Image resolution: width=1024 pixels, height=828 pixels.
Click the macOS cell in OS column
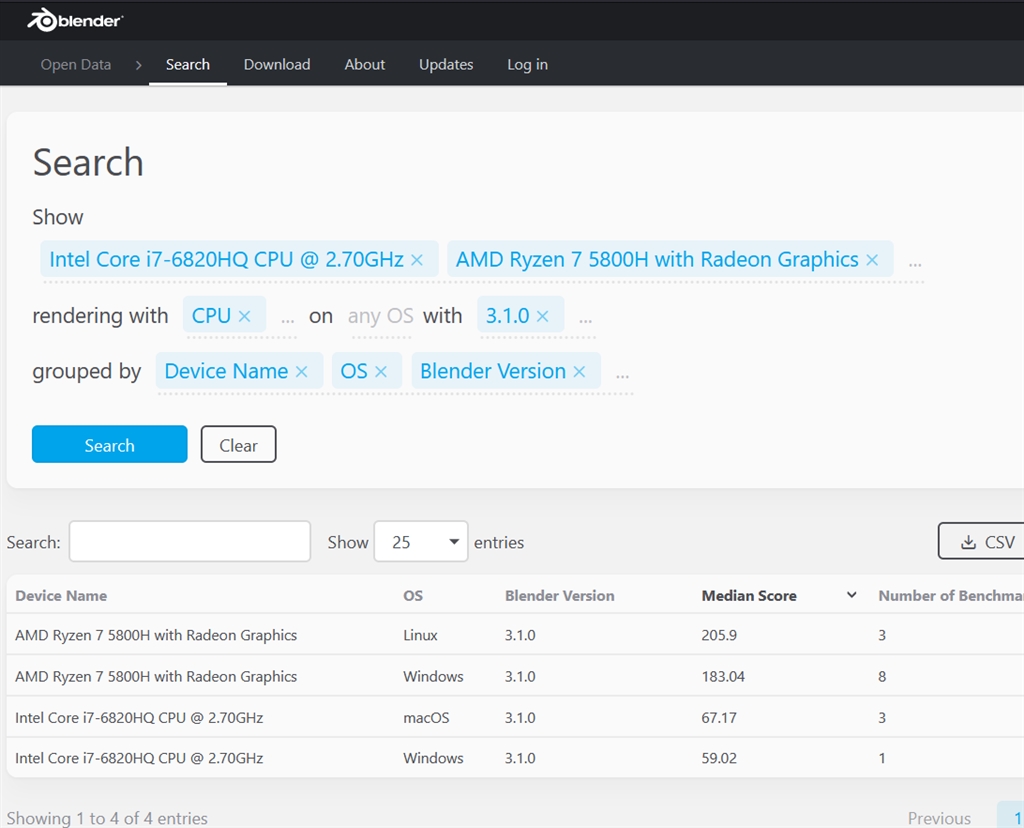(426, 717)
